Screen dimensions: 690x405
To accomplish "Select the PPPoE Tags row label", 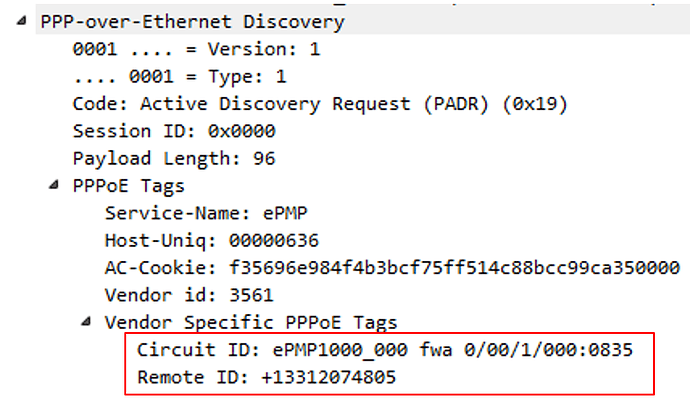I will (x=128, y=186).
